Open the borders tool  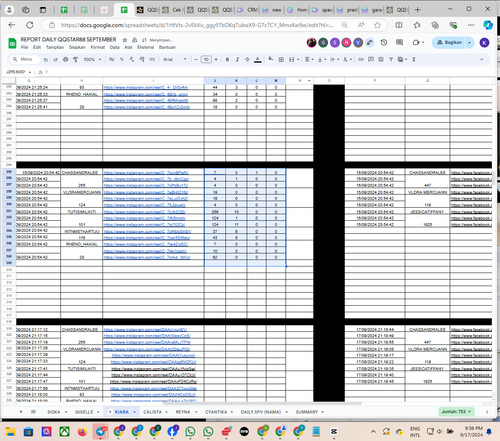tap(281, 60)
